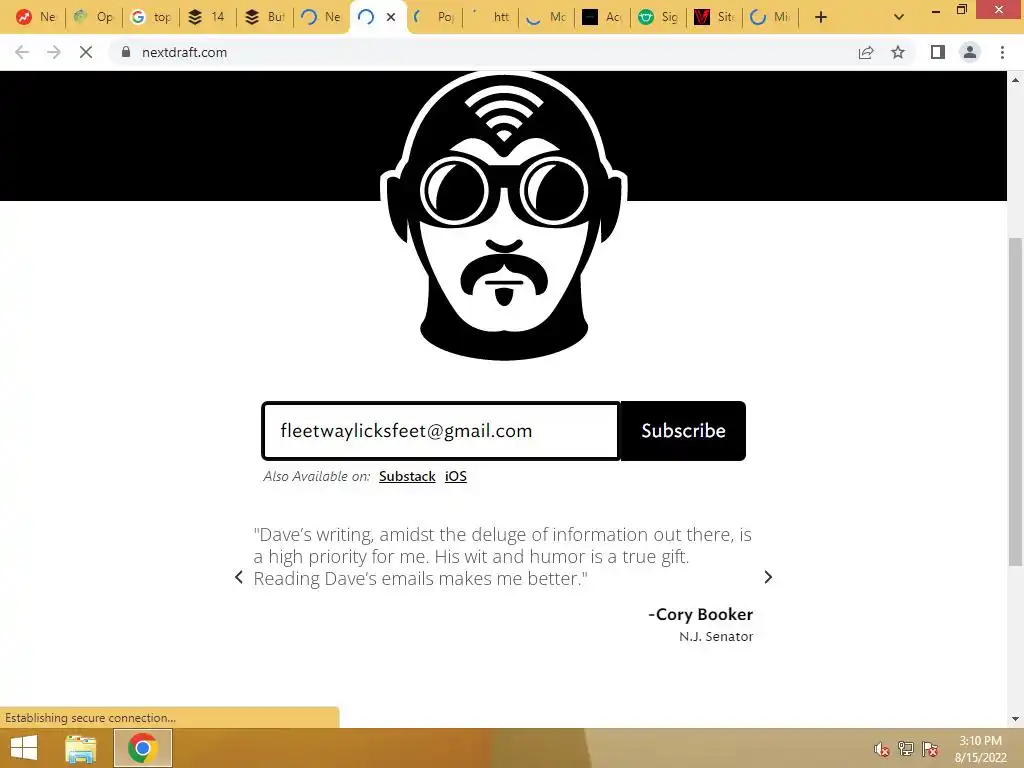Screen dimensions: 1024x768
Task: Switch to the 'Sit' tab
Action: click(715, 17)
